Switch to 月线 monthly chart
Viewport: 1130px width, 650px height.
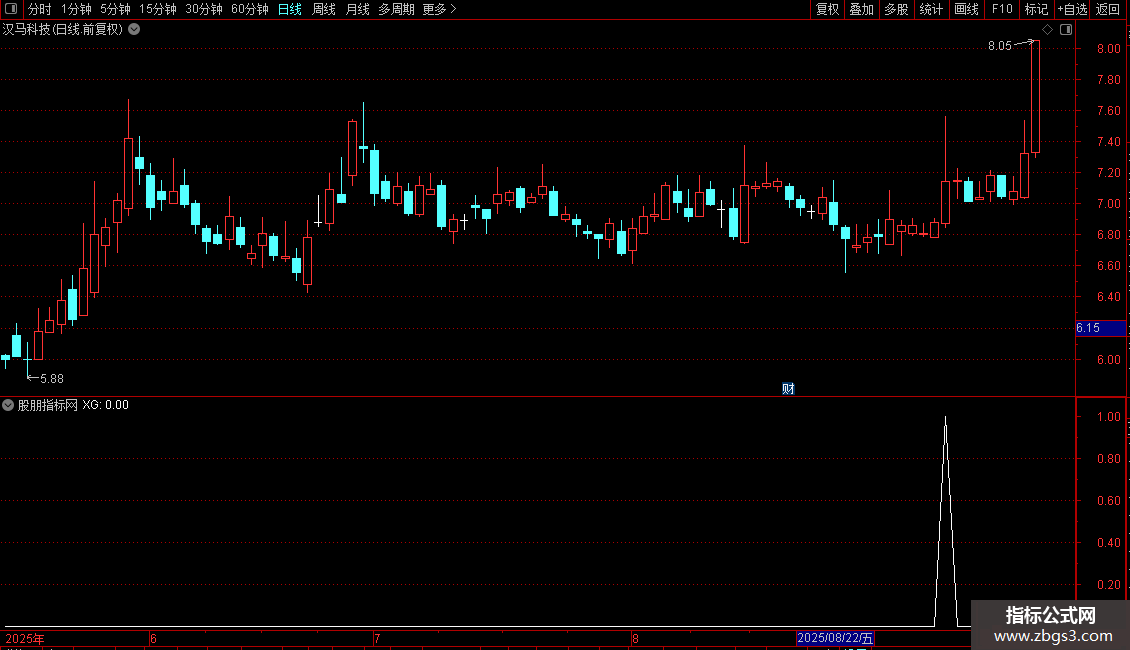(357, 9)
